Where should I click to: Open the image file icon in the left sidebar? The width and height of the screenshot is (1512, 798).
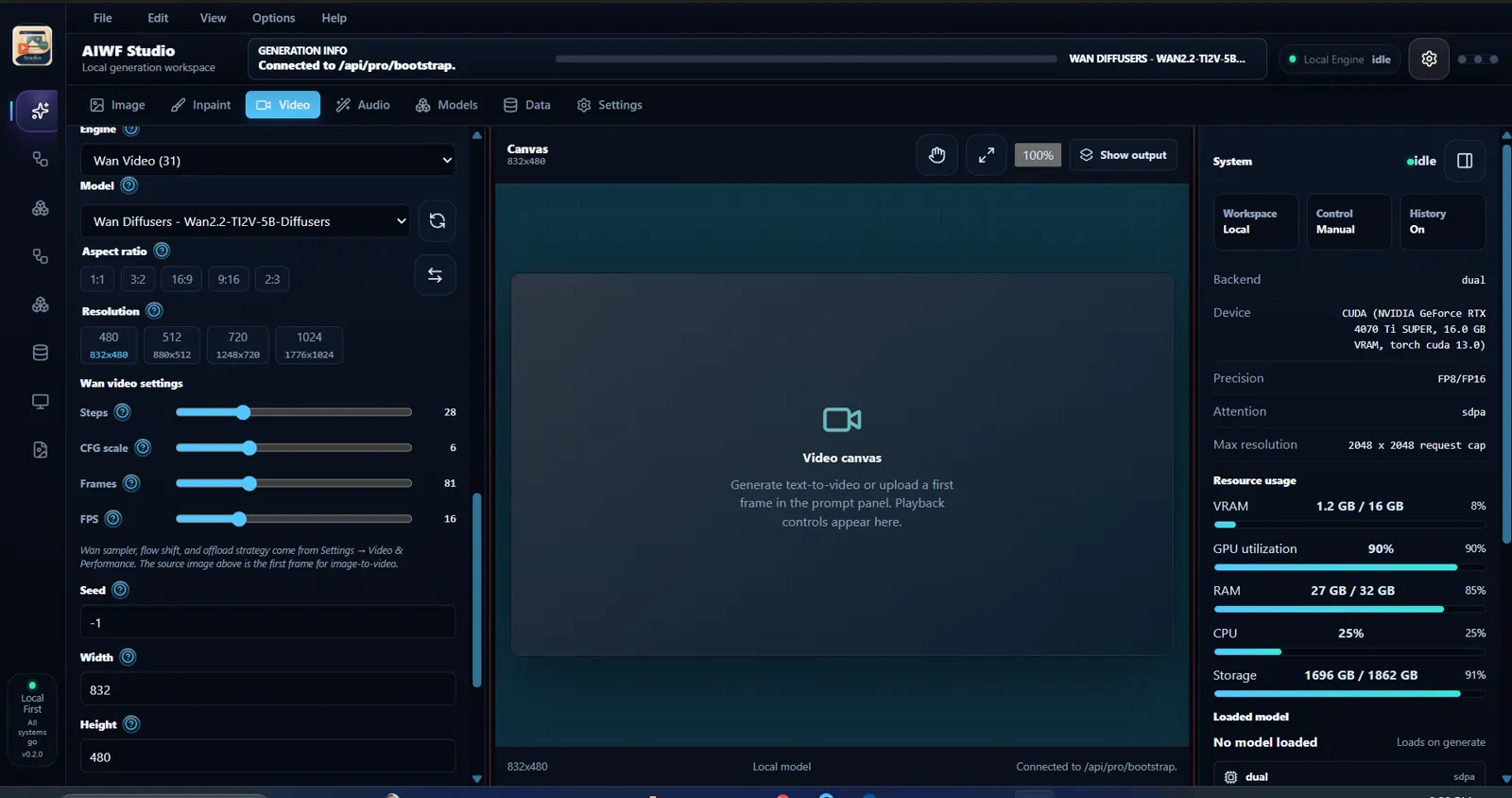[x=40, y=450]
